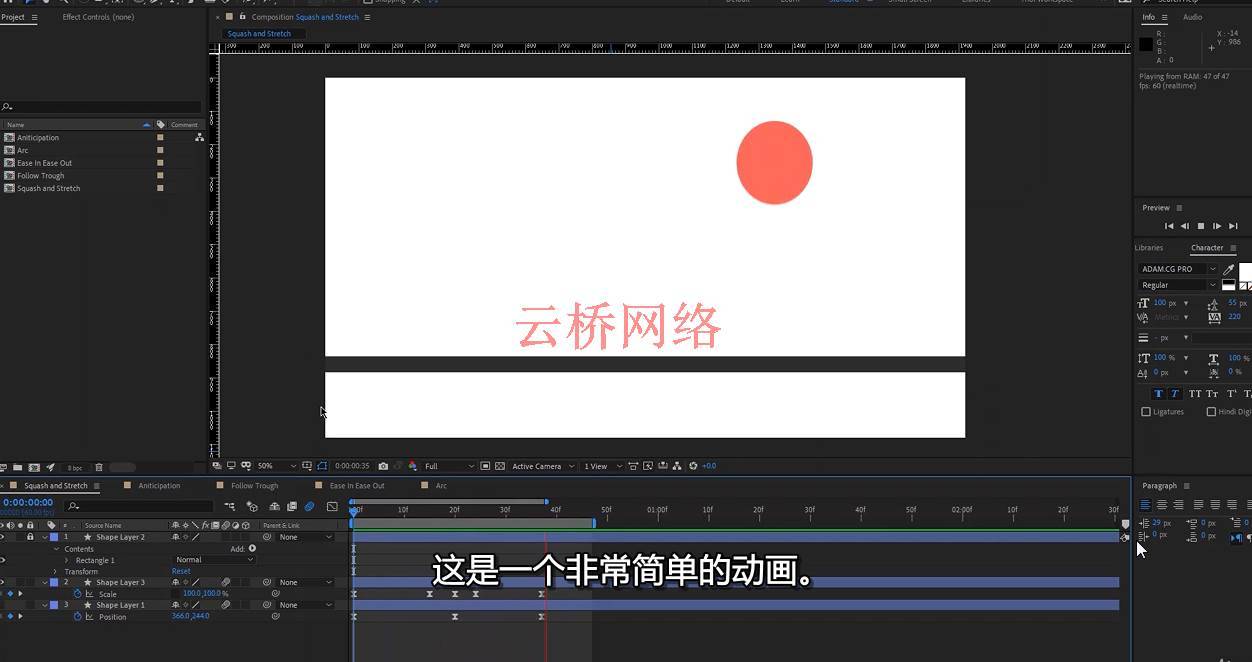
Task: Click the Reset link beside Transform
Action: click(181, 571)
